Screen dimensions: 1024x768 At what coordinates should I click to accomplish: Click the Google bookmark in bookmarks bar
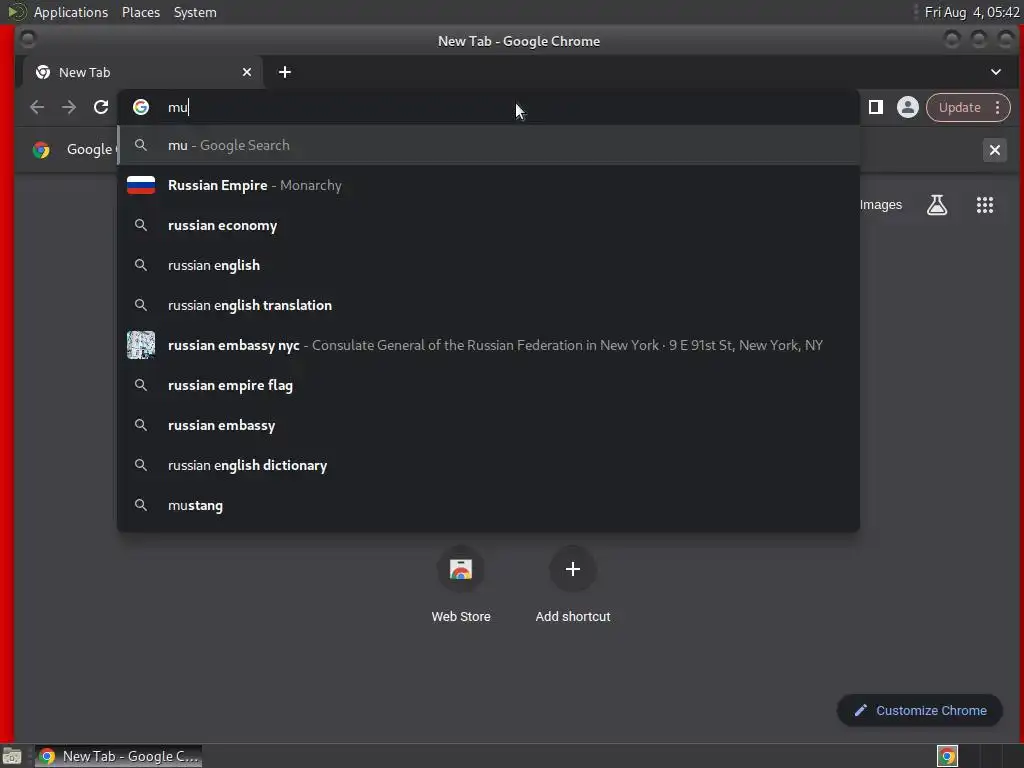click(74, 150)
